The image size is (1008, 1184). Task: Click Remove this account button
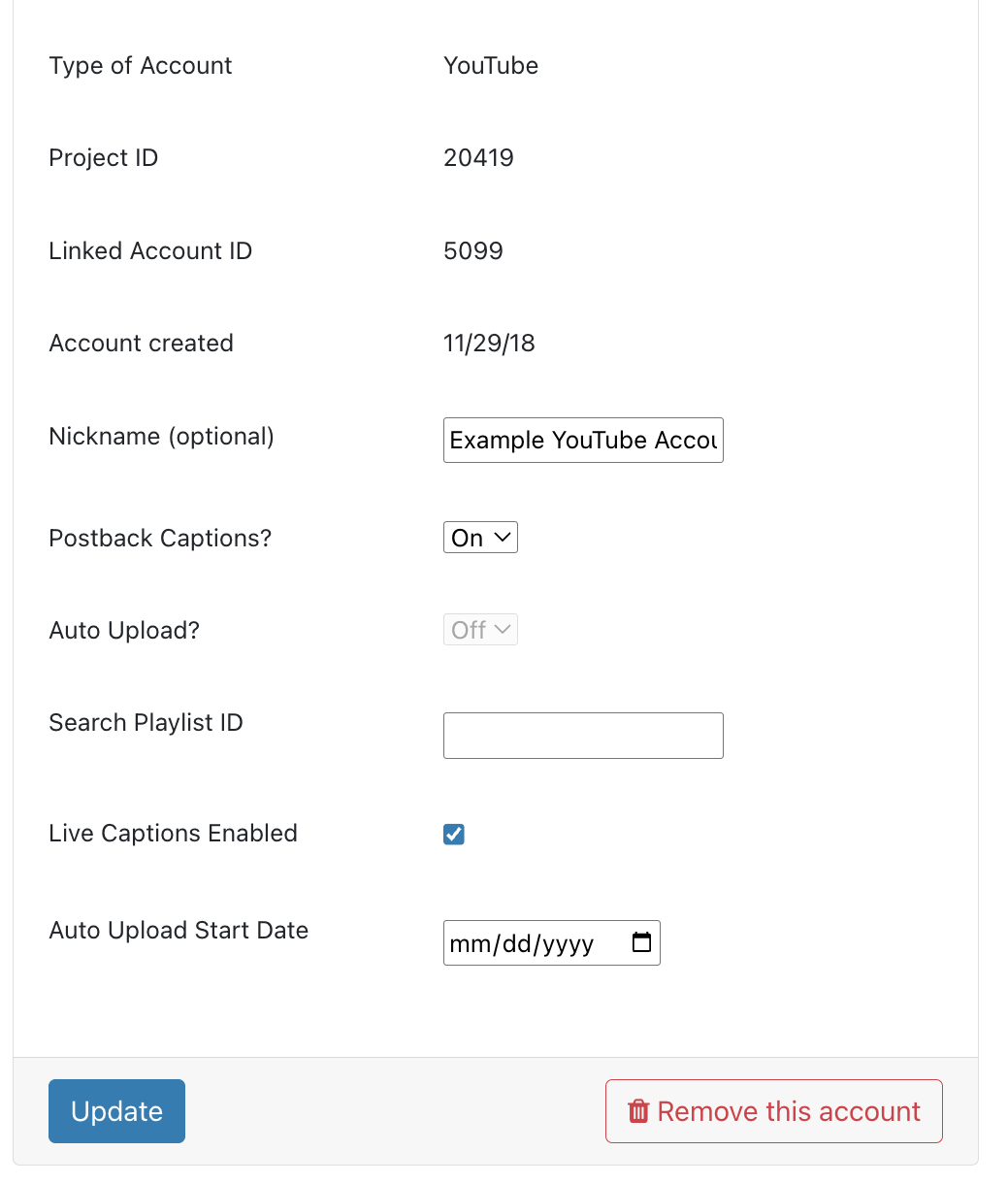(774, 1111)
